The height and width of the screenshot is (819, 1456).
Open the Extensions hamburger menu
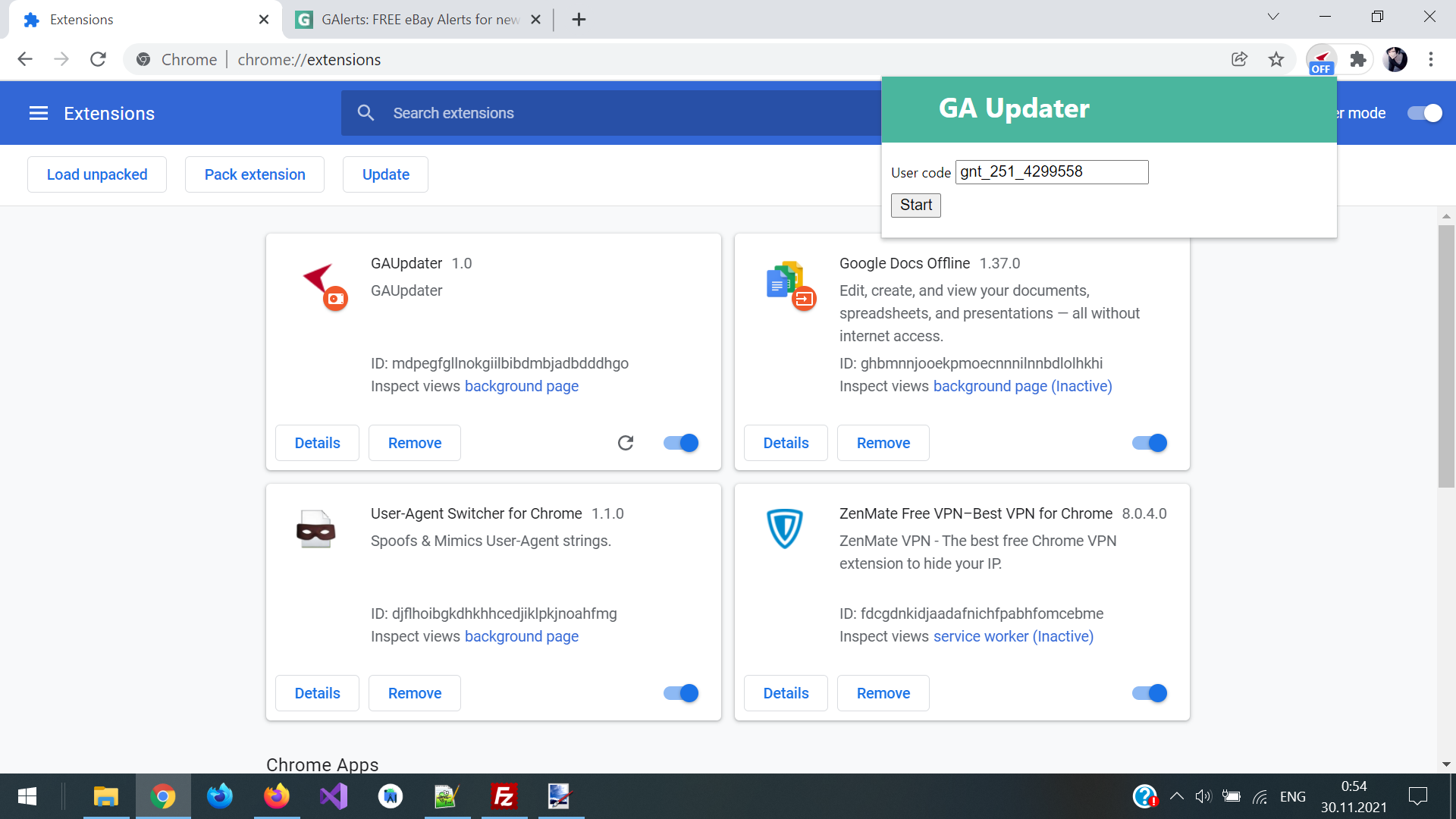(39, 113)
